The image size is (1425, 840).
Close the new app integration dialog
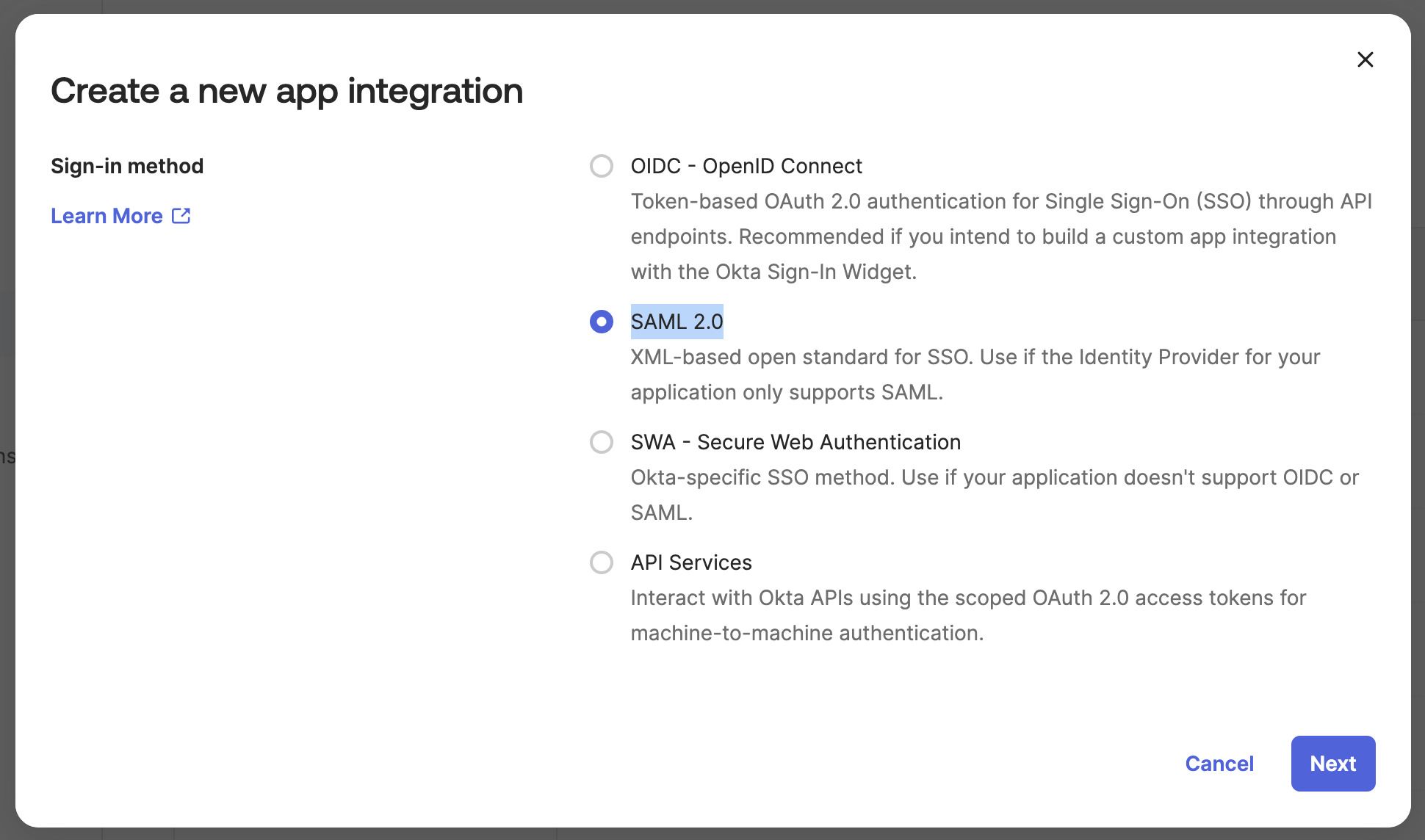(1365, 59)
